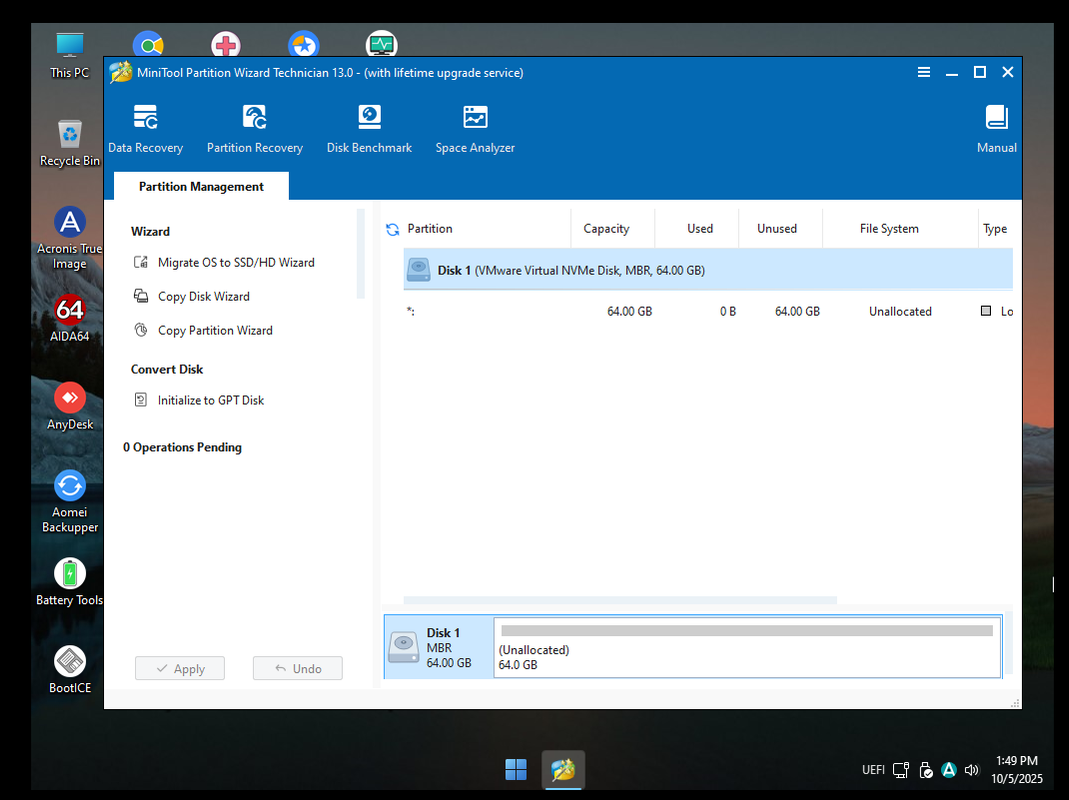
Task: Choose Initialize to GPT Disk
Action: point(198,400)
